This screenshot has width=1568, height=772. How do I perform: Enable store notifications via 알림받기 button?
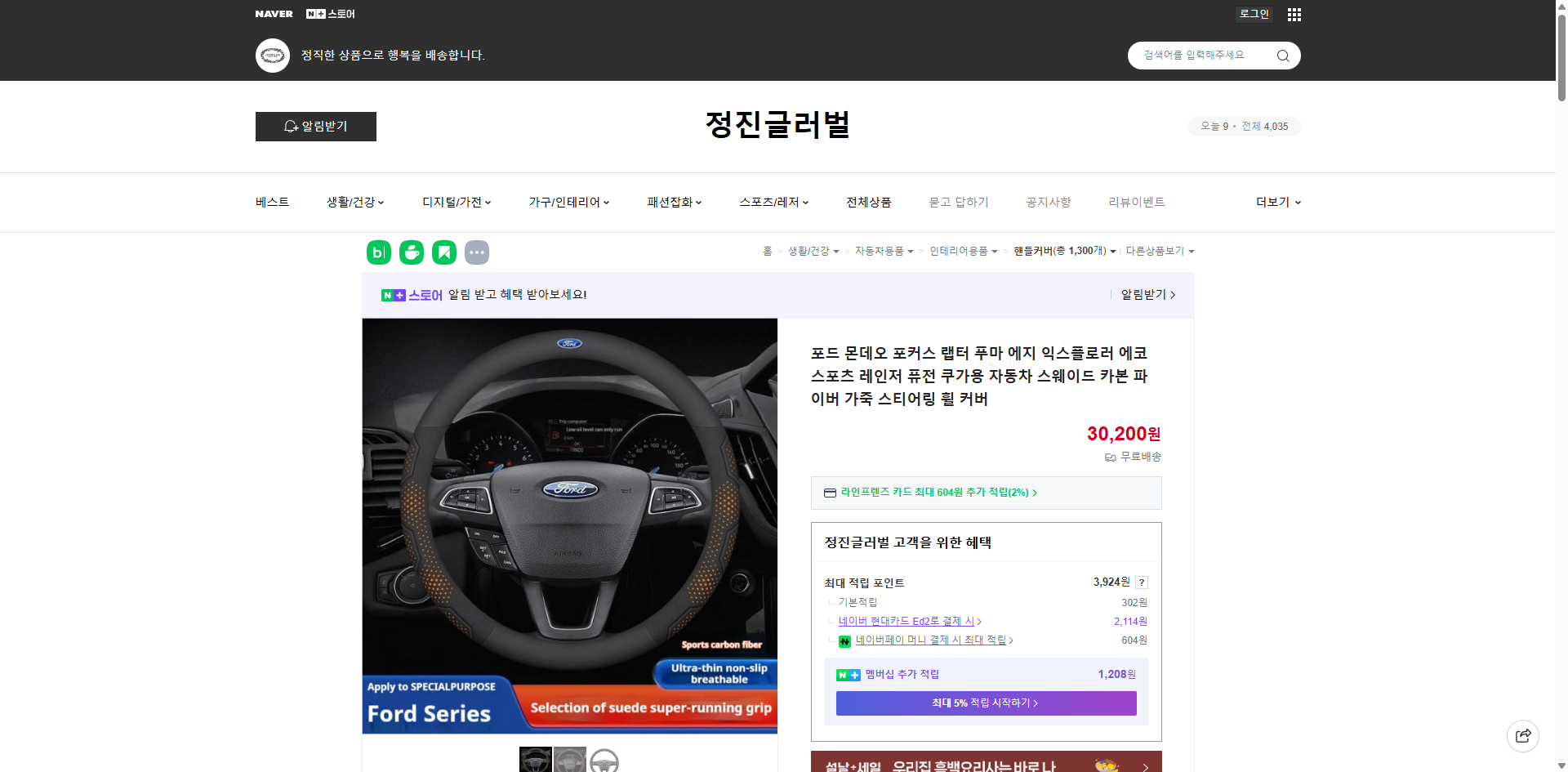click(x=315, y=127)
